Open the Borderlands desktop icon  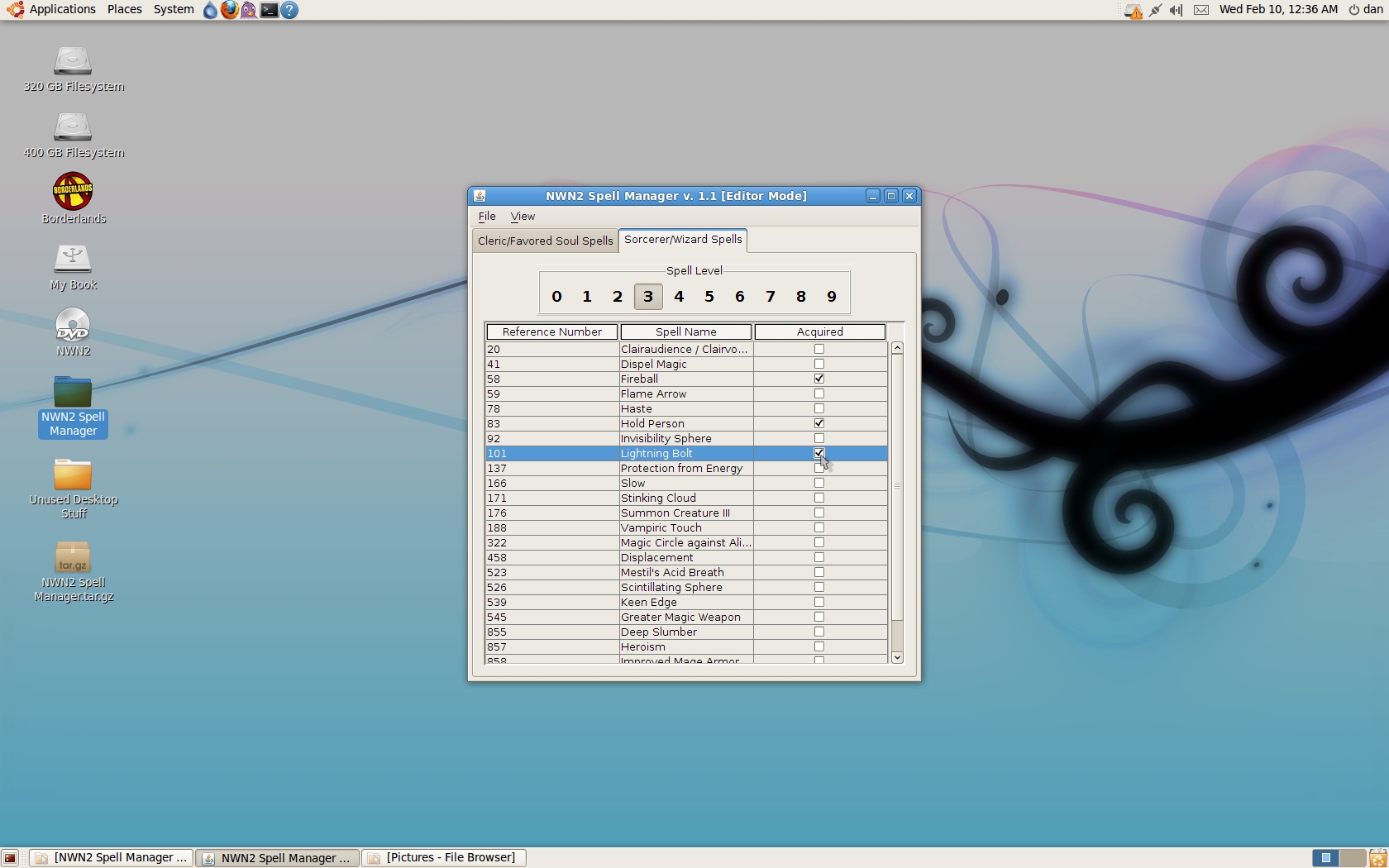tap(73, 192)
